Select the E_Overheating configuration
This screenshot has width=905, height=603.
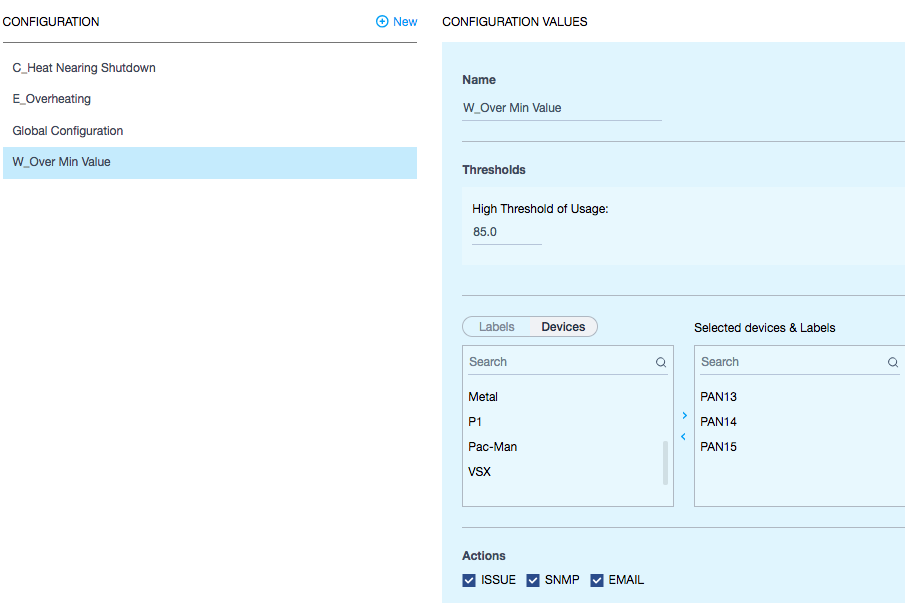(x=52, y=99)
